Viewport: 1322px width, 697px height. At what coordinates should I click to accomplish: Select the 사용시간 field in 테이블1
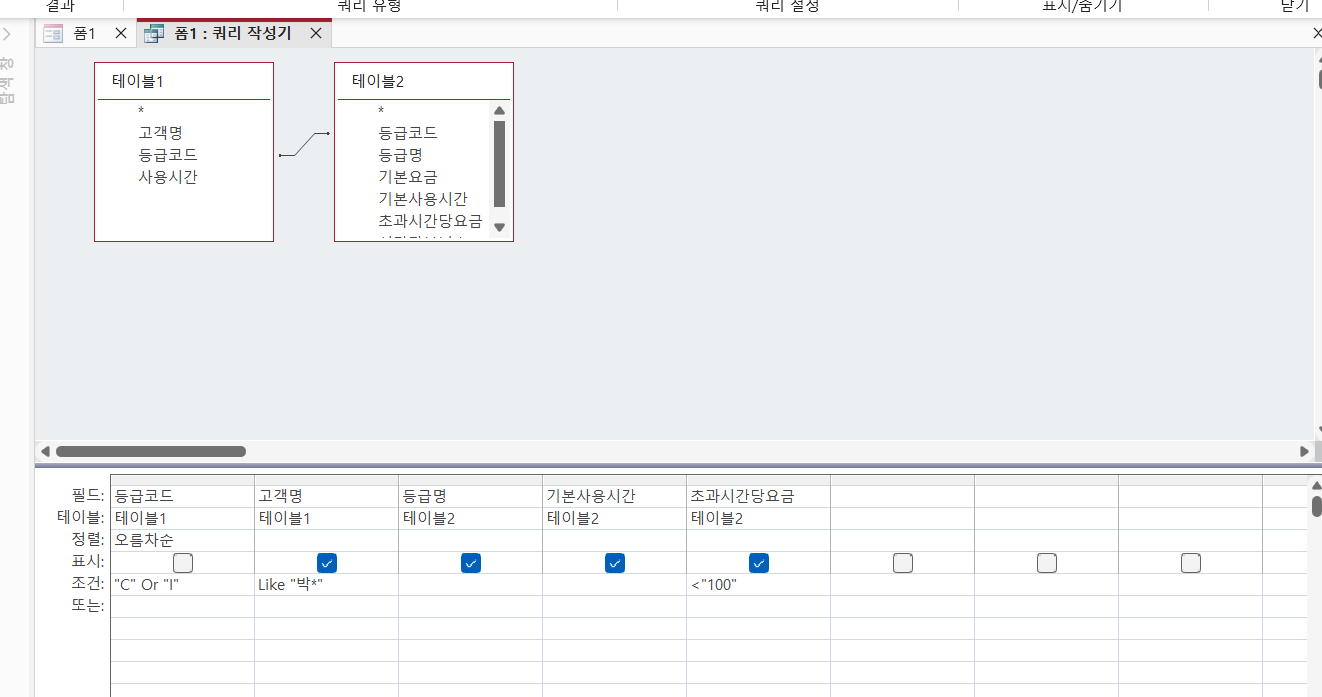[168, 177]
